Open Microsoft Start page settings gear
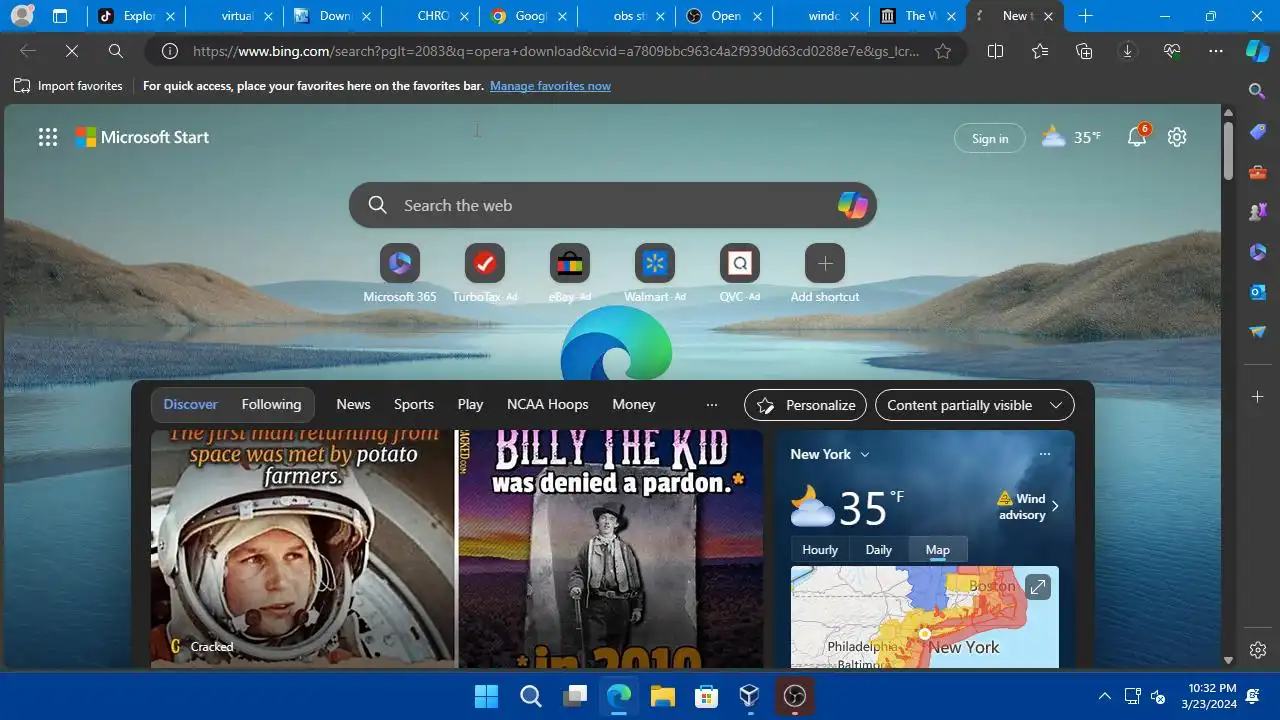This screenshot has width=1280, height=720. [1177, 138]
